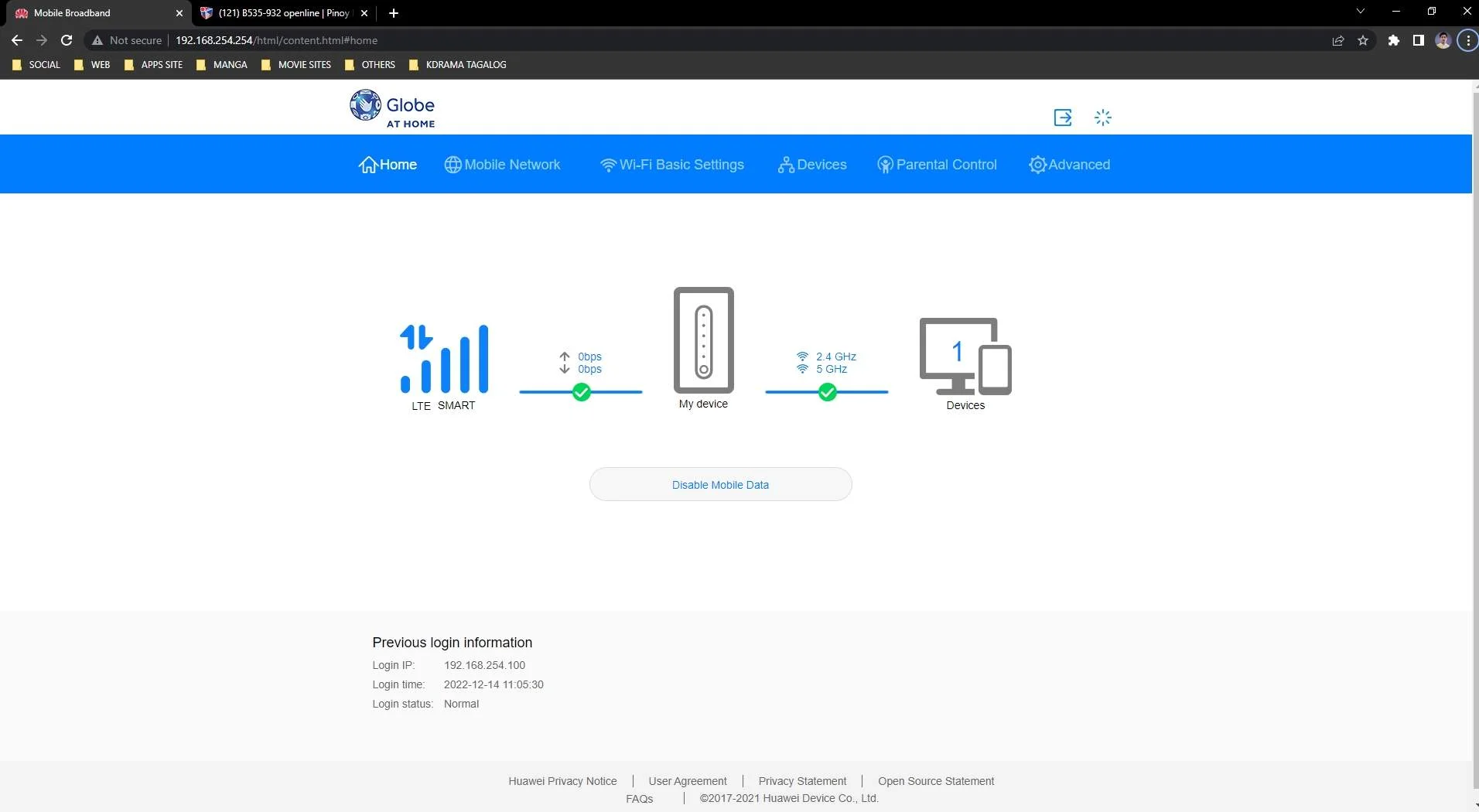Screen dimensions: 1479x812
Task: Click the Devices label under monitor icon
Action: 965,405
